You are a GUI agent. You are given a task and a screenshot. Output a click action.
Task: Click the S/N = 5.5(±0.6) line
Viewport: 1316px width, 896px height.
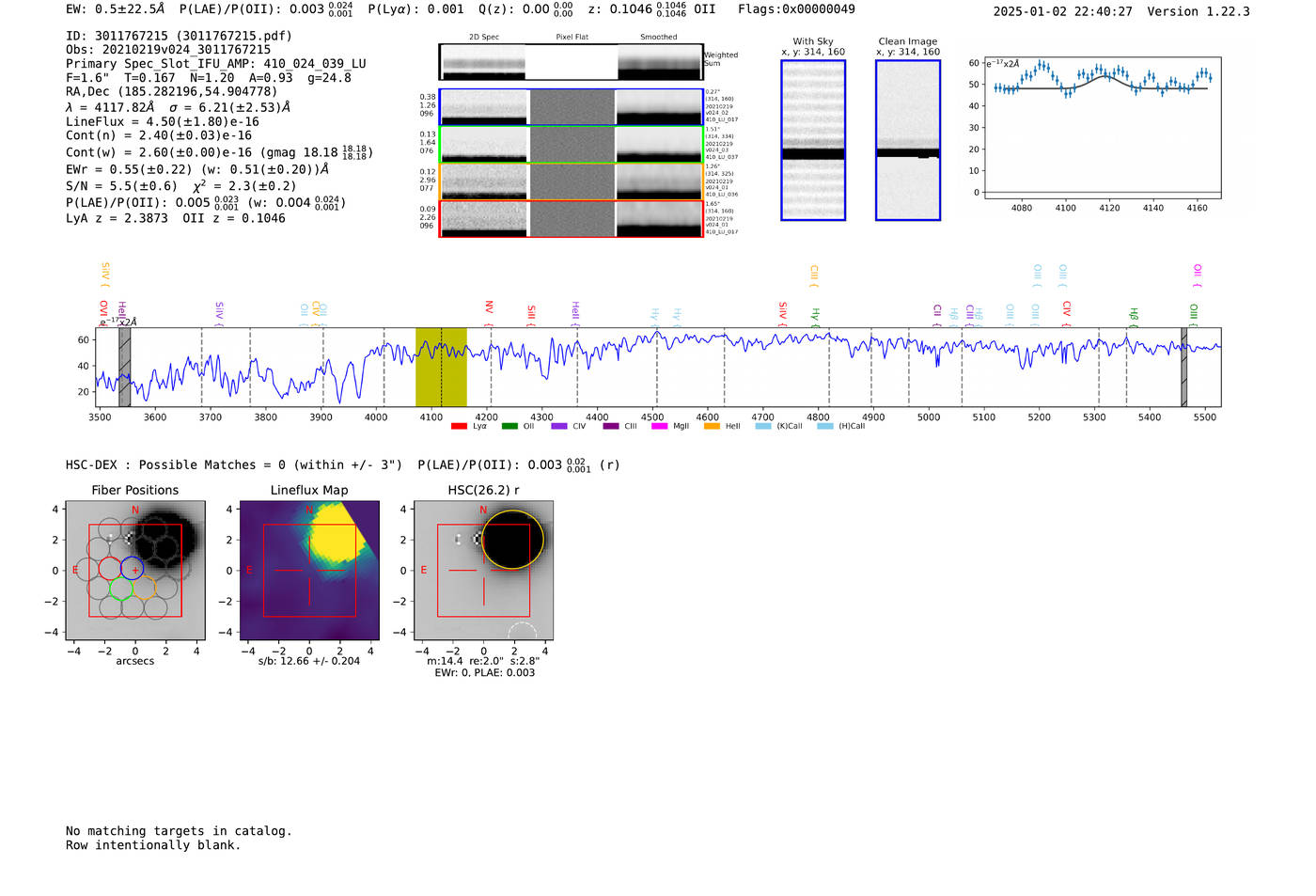(181, 185)
